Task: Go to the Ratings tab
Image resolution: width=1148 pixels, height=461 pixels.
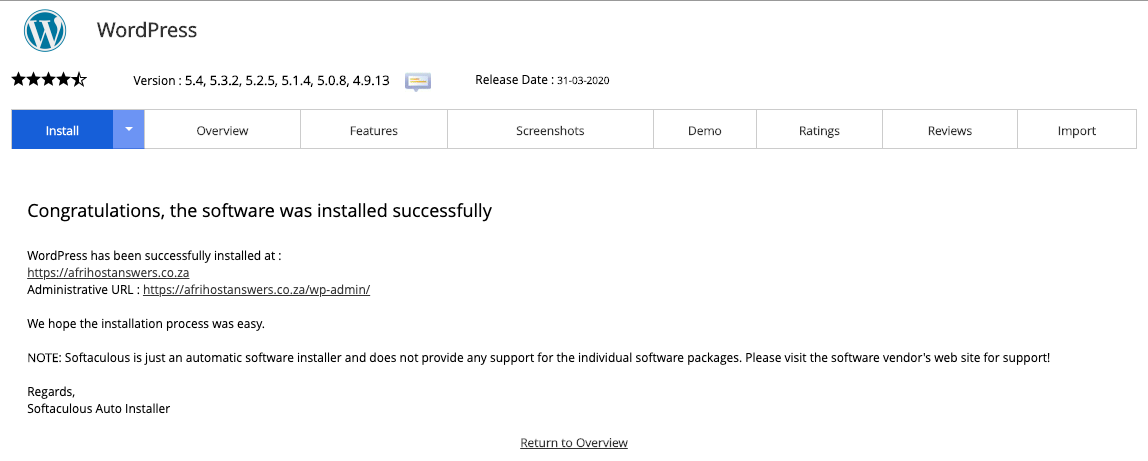Action: [819, 131]
